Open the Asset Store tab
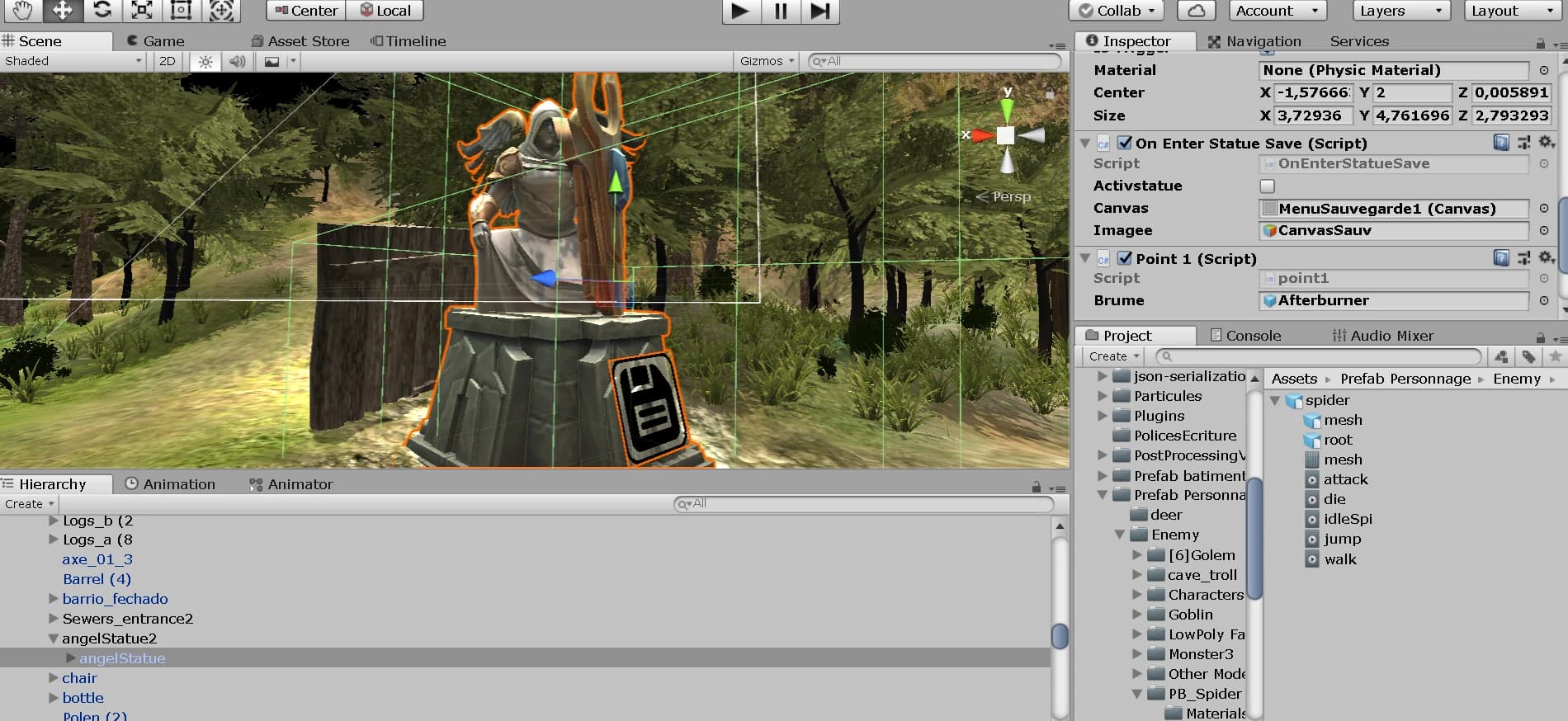 [x=300, y=41]
